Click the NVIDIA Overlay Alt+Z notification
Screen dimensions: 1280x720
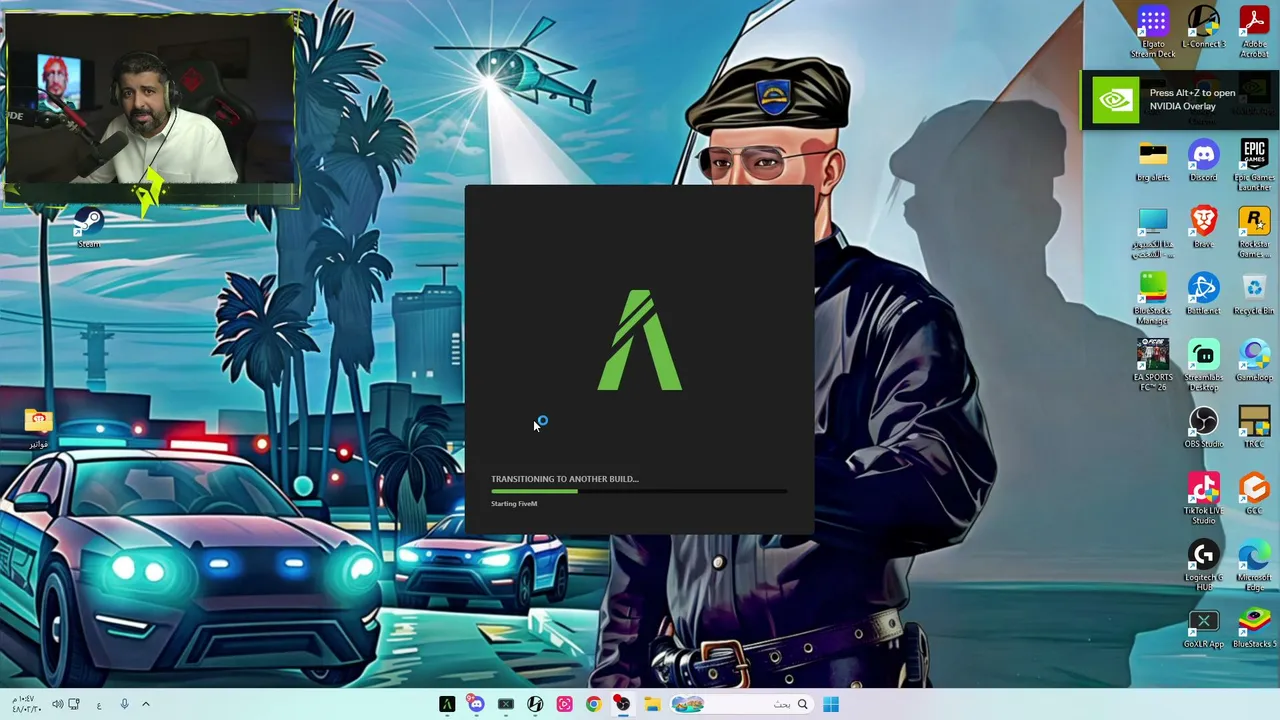[x=1180, y=100]
